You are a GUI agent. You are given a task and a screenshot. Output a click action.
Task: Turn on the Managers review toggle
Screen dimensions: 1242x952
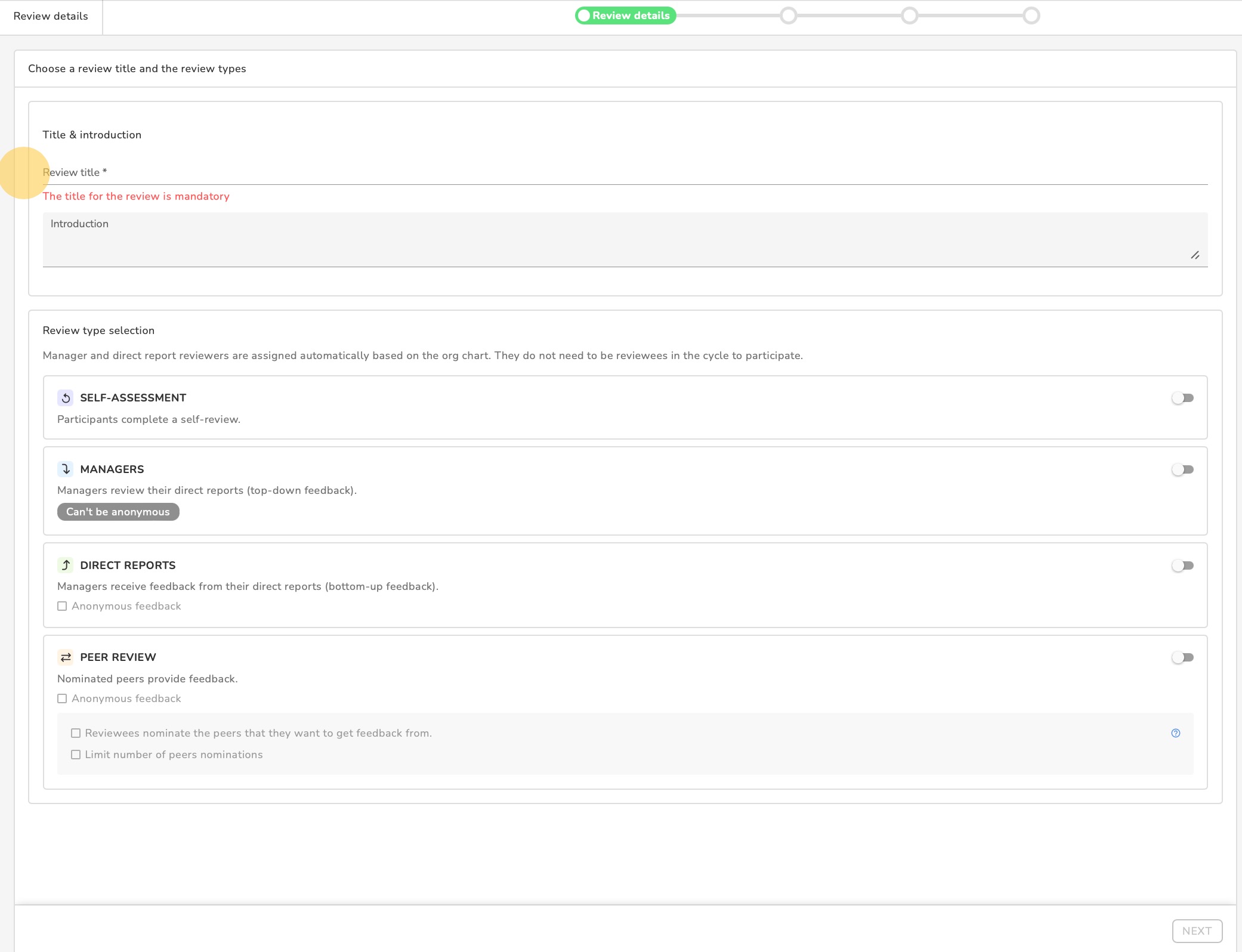pyautogui.click(x=1182, y=469)
